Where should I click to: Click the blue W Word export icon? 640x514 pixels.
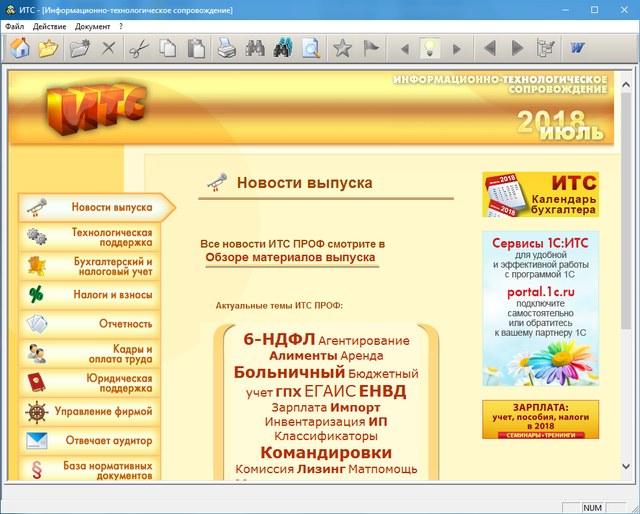tap(578, 47)
